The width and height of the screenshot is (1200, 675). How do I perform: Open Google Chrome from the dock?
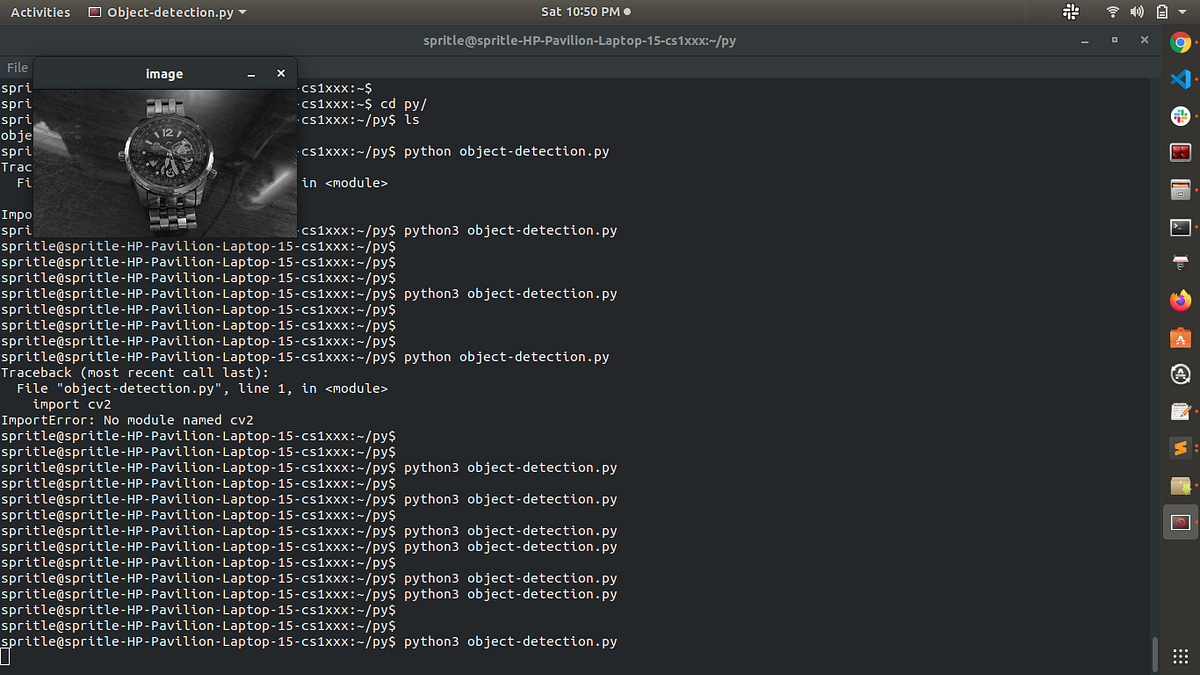[1181, 43]
